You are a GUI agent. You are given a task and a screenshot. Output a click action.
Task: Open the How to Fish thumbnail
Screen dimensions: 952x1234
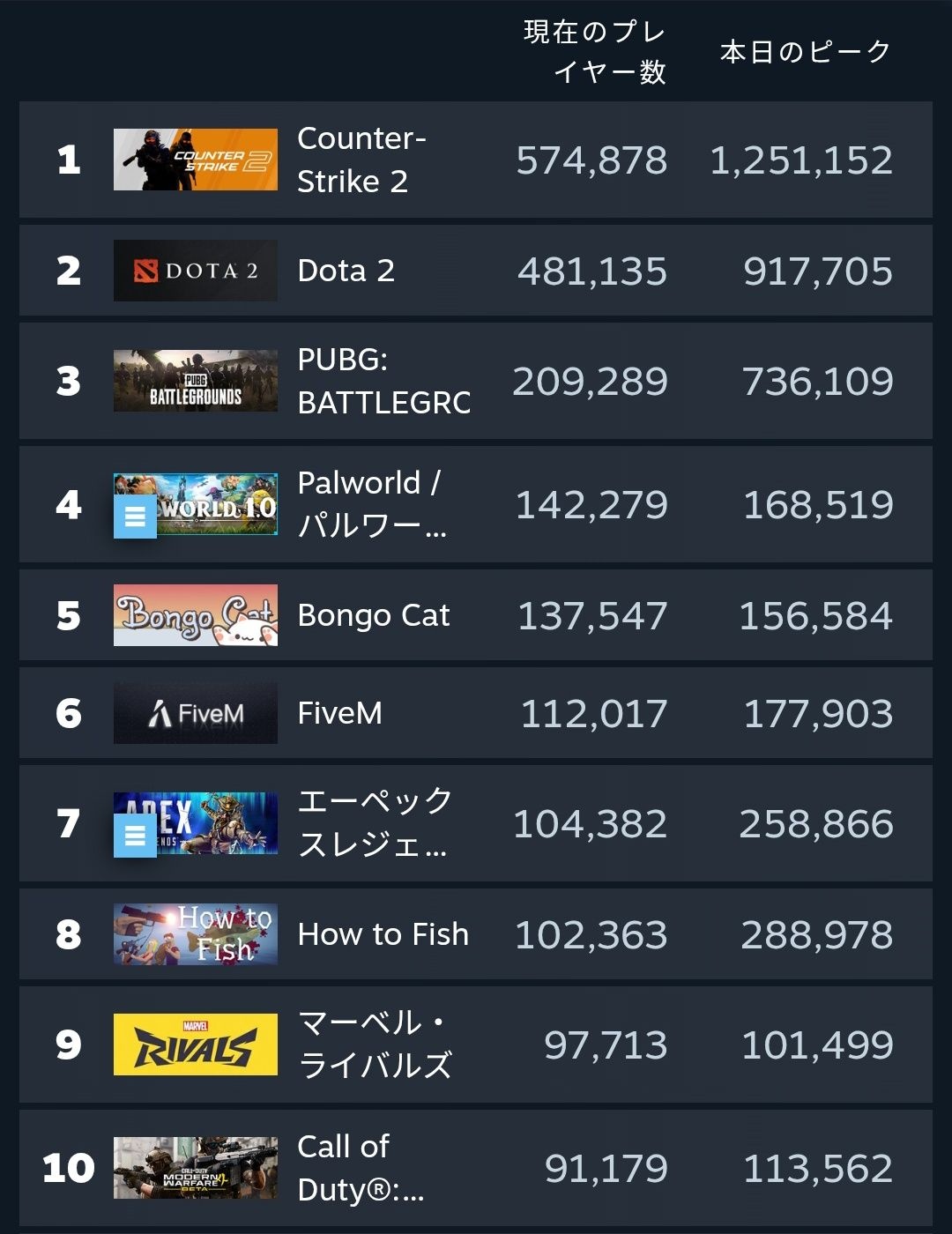point(195,934)
